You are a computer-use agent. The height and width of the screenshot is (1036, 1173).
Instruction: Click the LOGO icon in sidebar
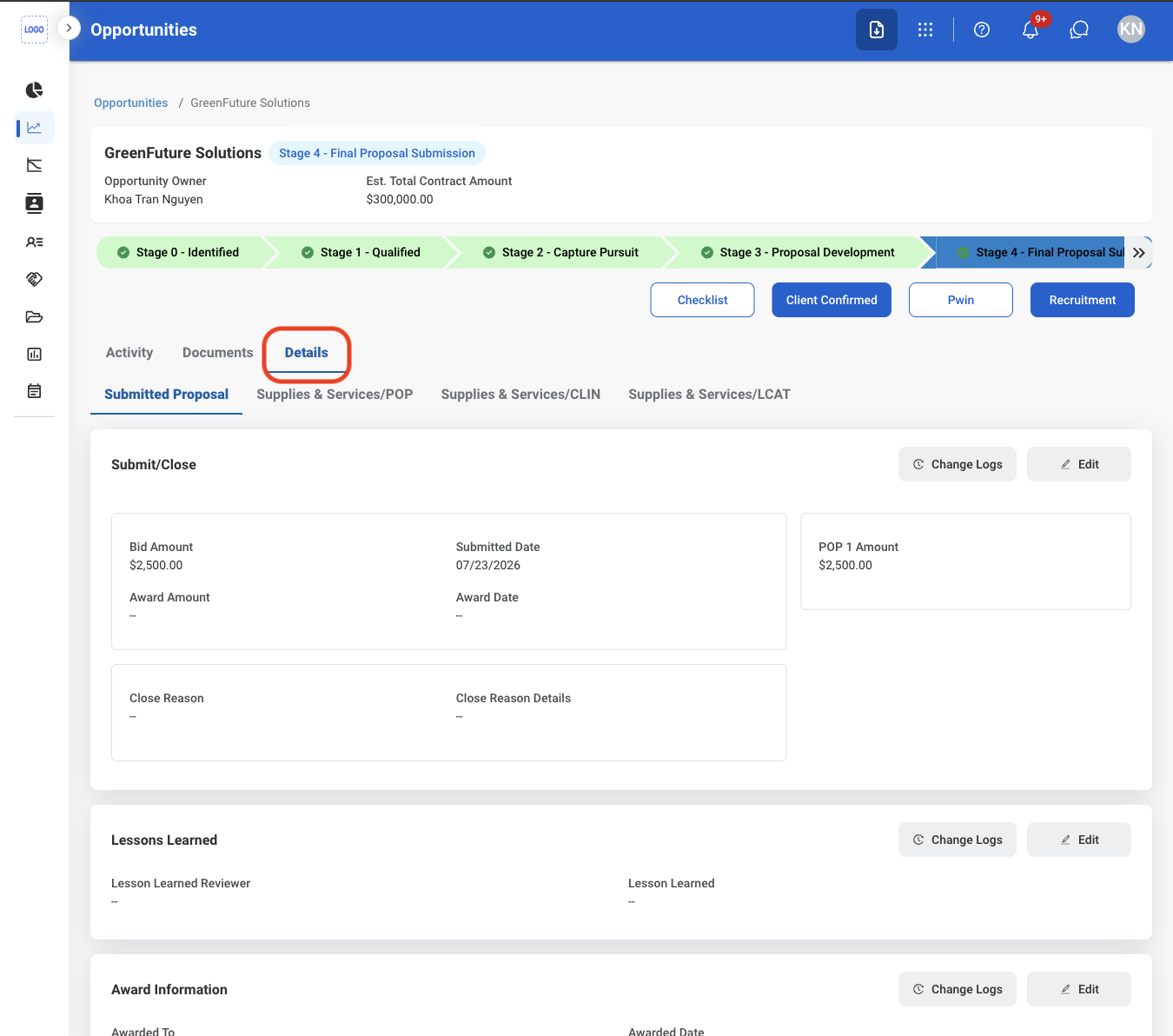[x=34, y=29]
